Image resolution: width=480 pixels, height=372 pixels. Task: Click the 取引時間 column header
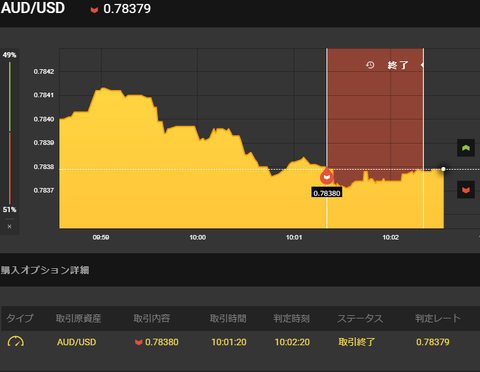[x=228, y=318]
